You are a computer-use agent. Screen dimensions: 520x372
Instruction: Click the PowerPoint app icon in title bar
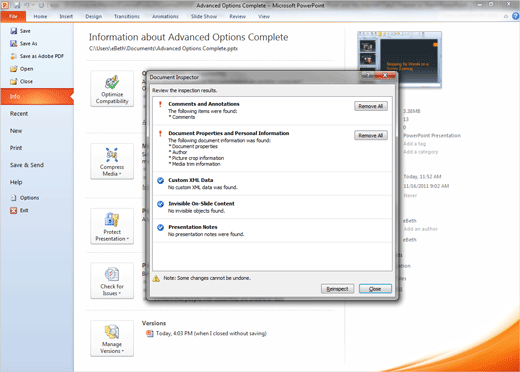click(5, 5)
